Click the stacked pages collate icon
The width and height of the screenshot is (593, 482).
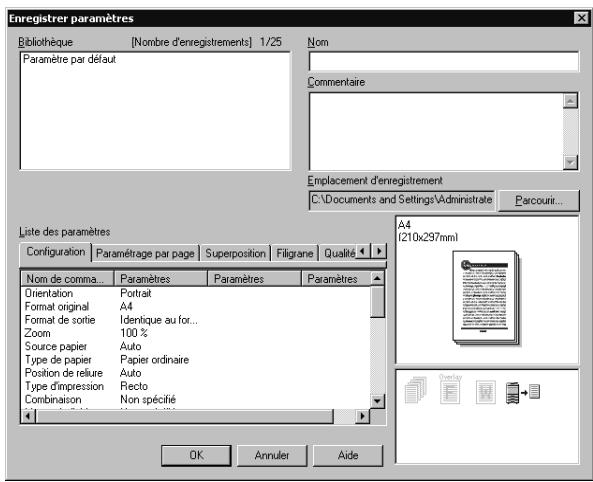pyautogui.click(x=416, y=390)
